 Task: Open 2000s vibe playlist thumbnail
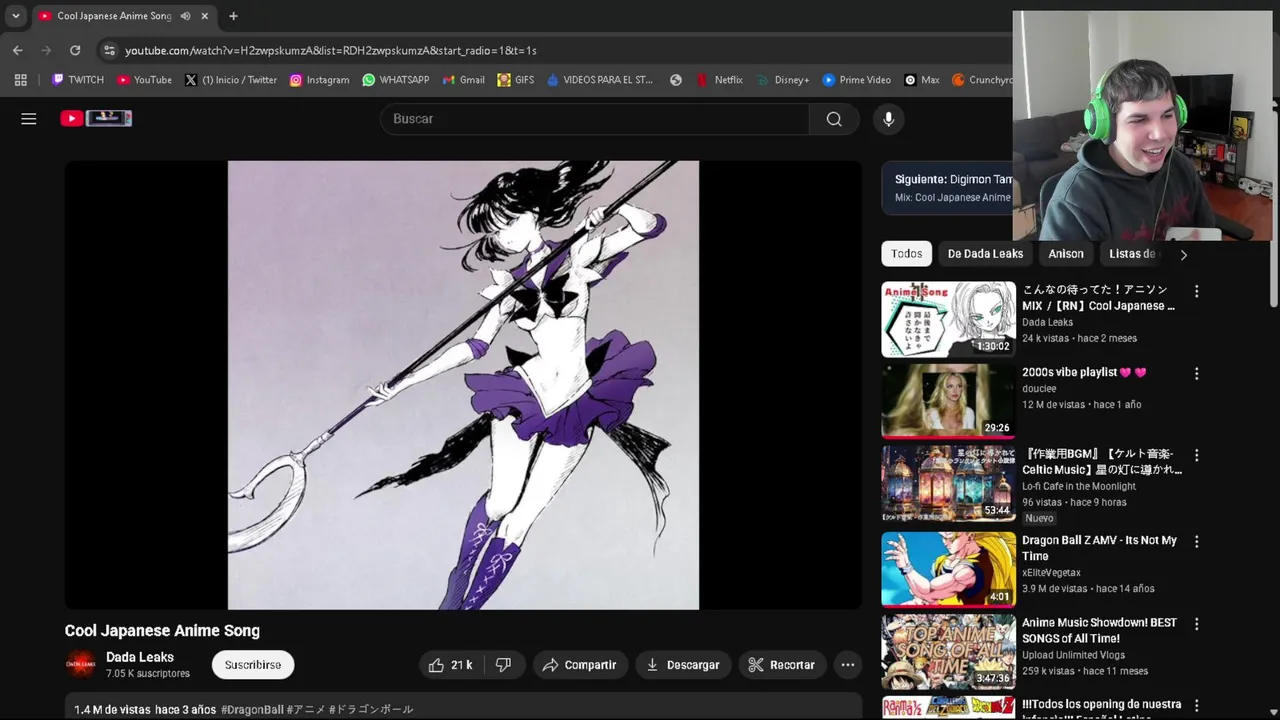coord(948,401)
